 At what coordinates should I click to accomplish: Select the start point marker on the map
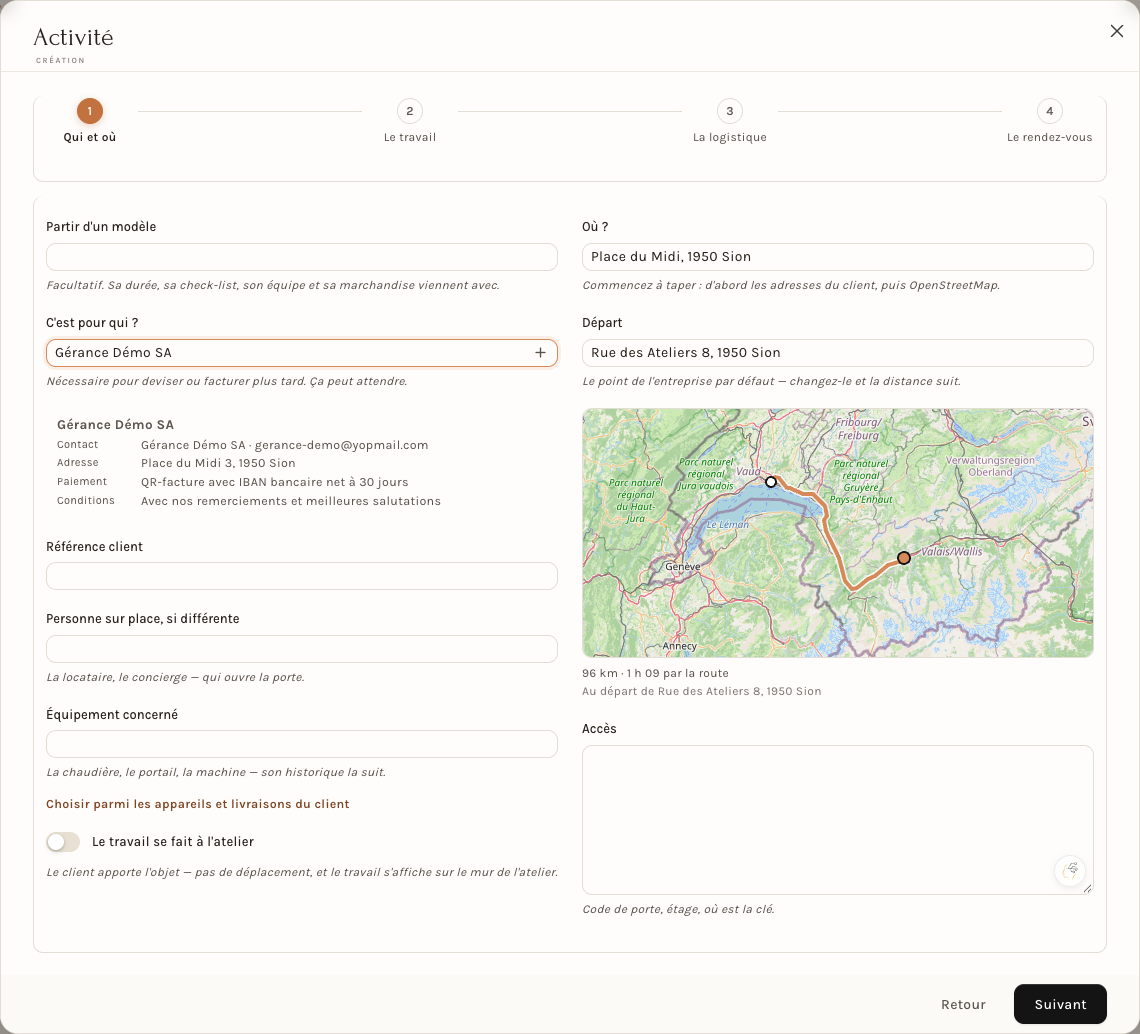(x=771, y=481)
